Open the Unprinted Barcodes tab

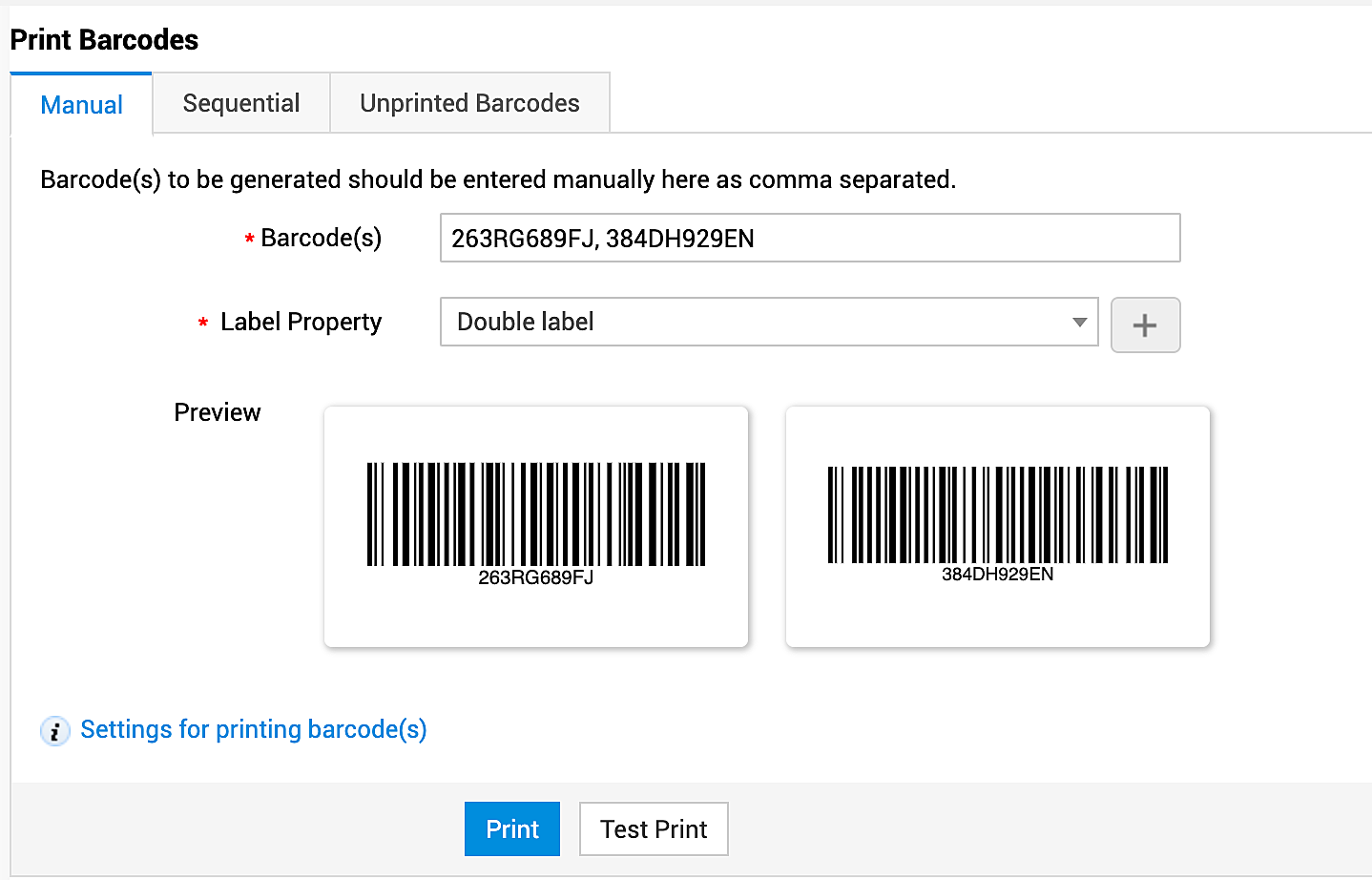pos(469,103)
